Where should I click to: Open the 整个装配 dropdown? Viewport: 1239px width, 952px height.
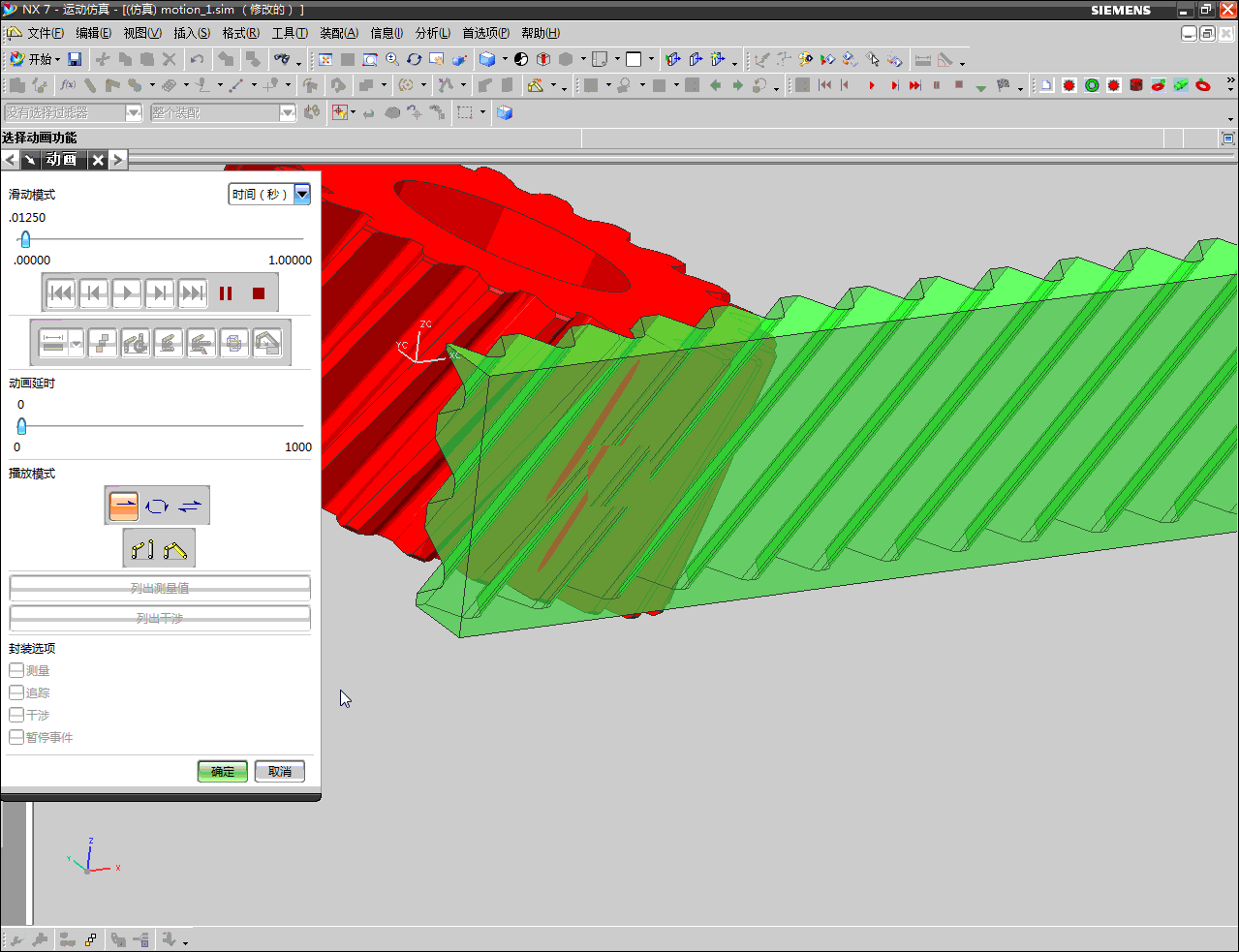click(x=287, y=113)
